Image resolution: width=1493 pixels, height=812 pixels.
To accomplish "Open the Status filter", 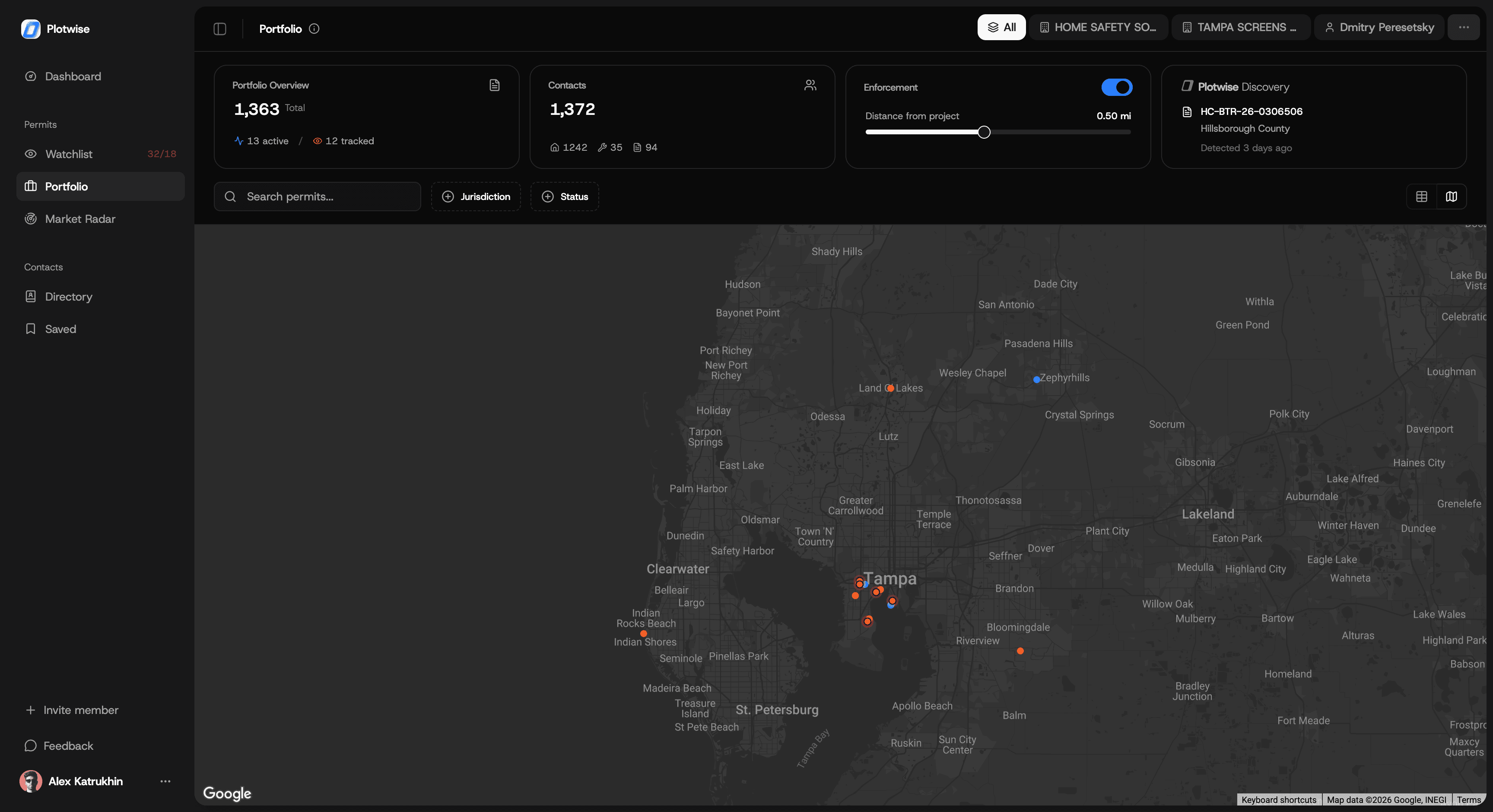I will pyautogui.click(x=564, y=197).
